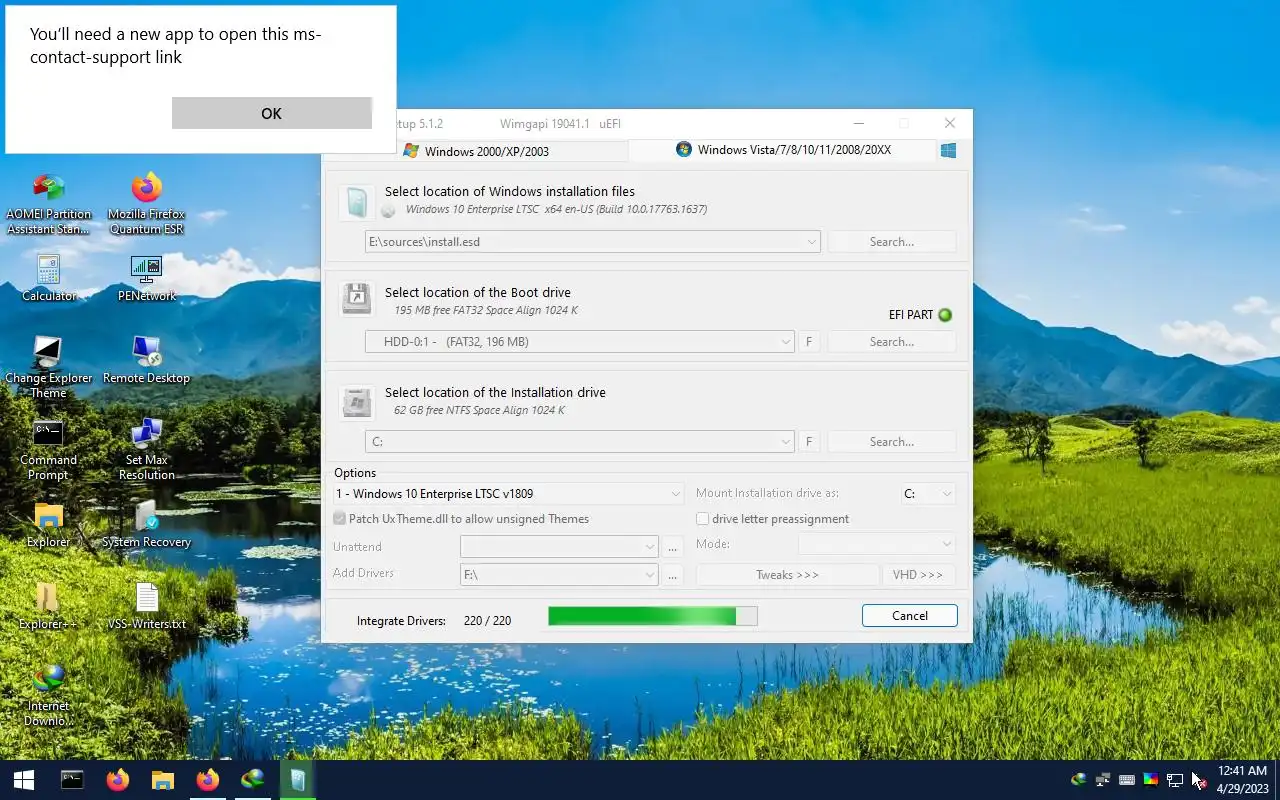Open Command Prompt desktop icon
Viewport: 1280px width, 800px height.
click(48, 450)
